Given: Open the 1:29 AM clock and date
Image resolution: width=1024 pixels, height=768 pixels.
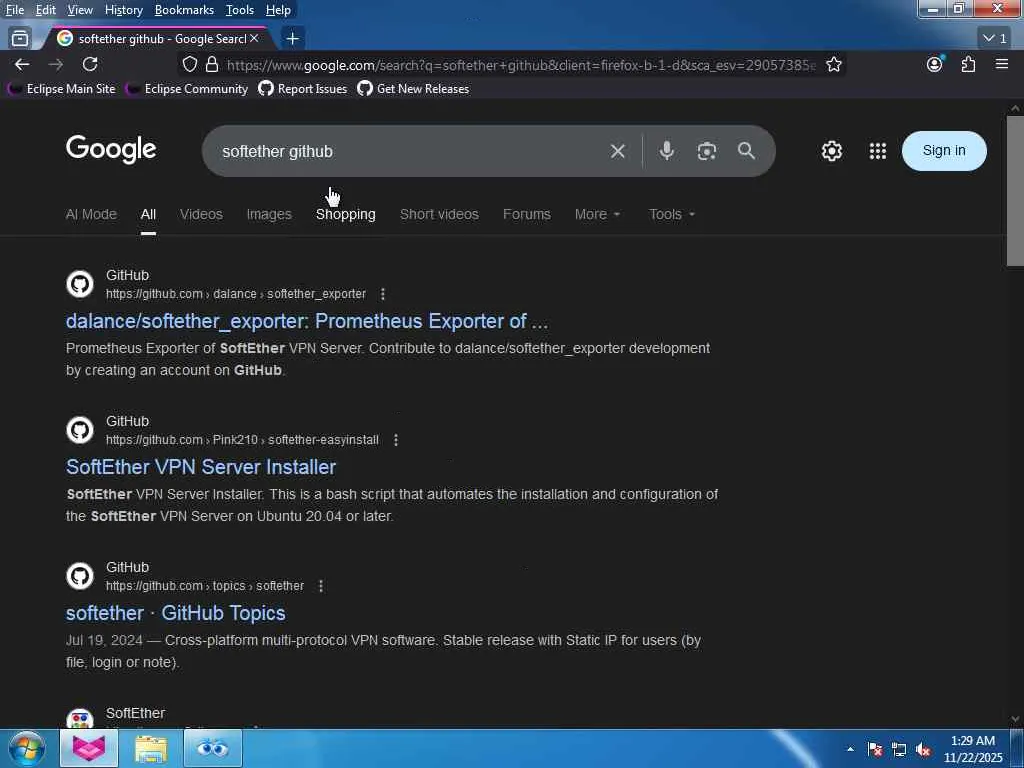Looking at the screenshot, I should tap(973, 749).
